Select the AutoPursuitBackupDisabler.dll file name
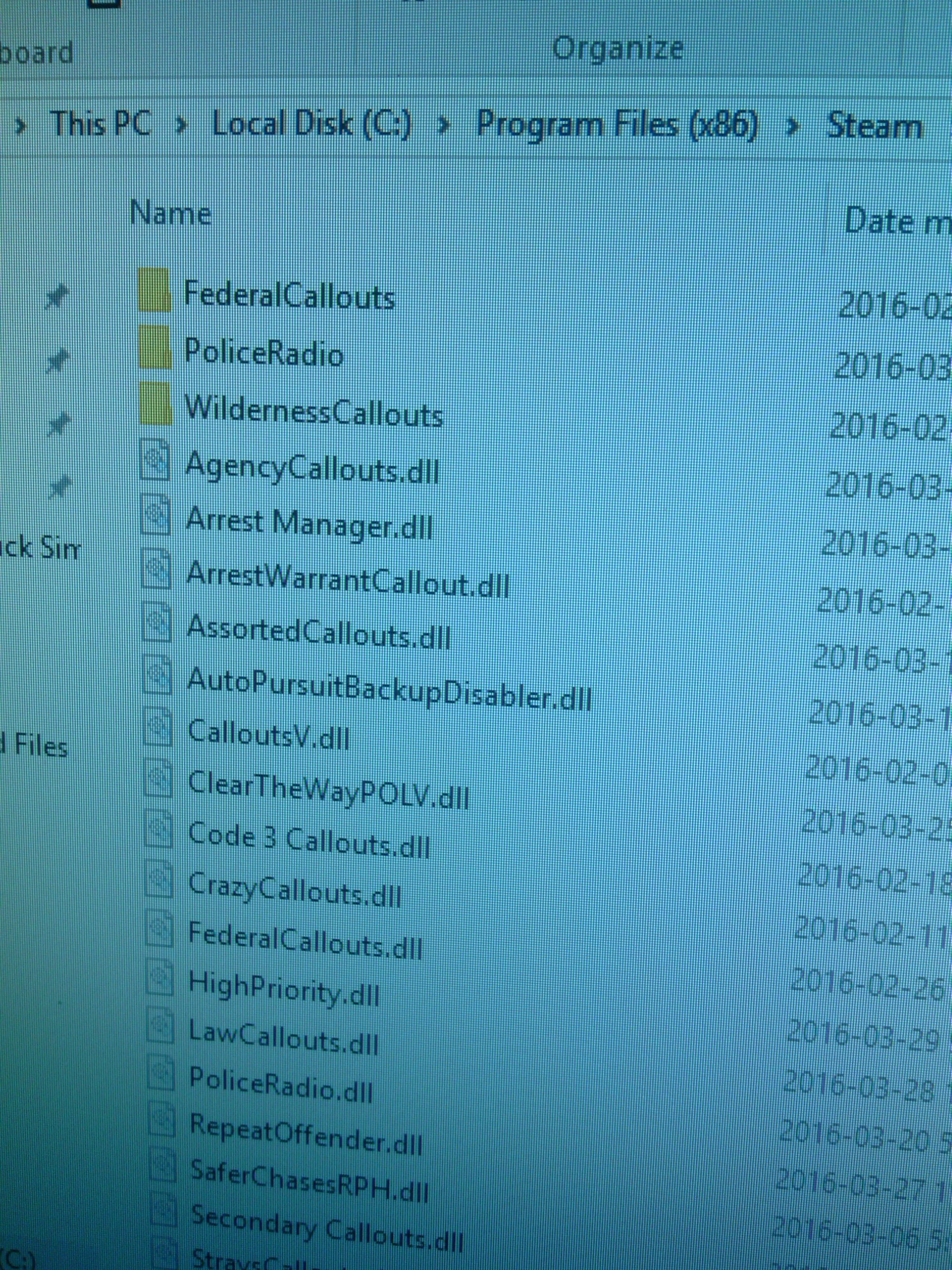This screenshot has height=1270, width=952. coord(389,690)
